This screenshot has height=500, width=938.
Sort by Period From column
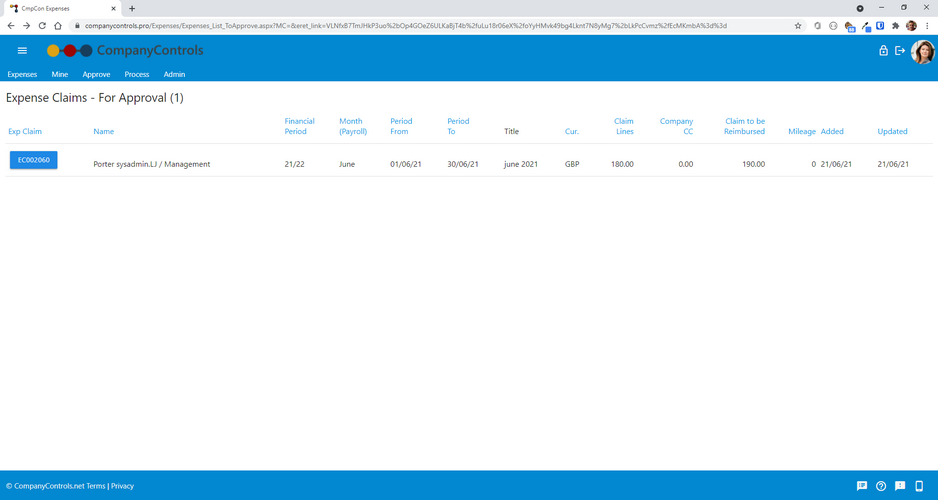[401, 126]
